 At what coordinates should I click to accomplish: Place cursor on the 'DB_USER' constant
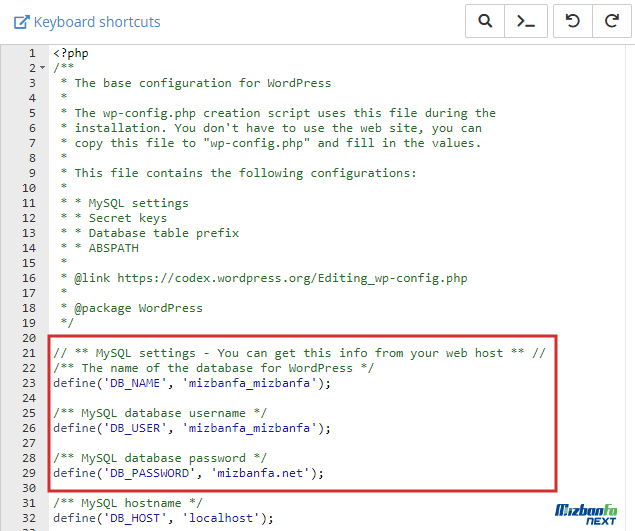click(128, 428)
